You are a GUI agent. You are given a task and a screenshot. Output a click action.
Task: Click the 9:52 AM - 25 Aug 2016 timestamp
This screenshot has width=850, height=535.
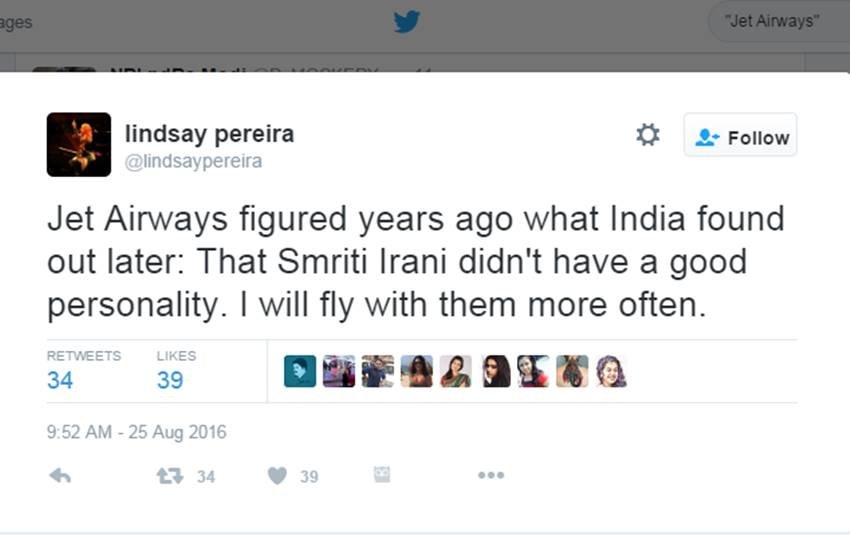tap(137, 433)
